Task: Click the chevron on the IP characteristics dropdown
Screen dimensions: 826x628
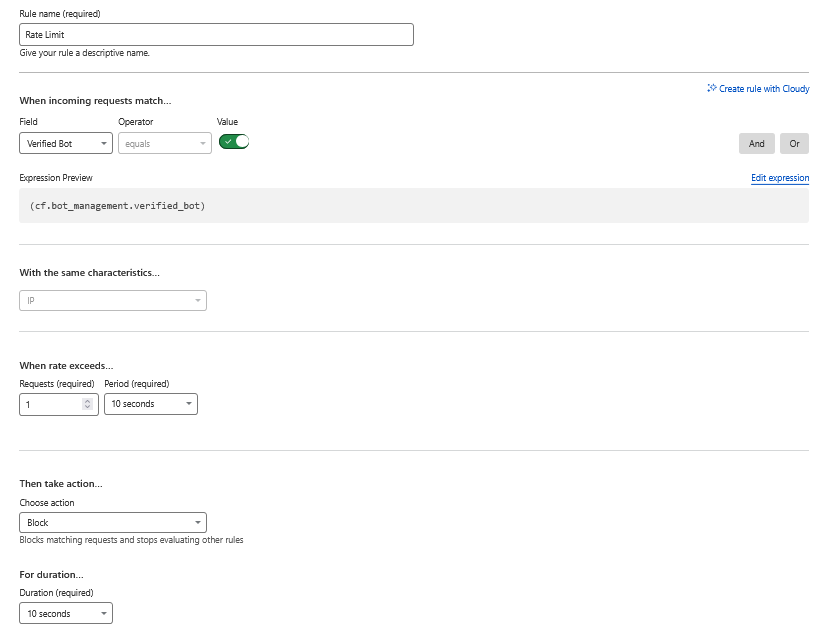Action: [197, 300]
